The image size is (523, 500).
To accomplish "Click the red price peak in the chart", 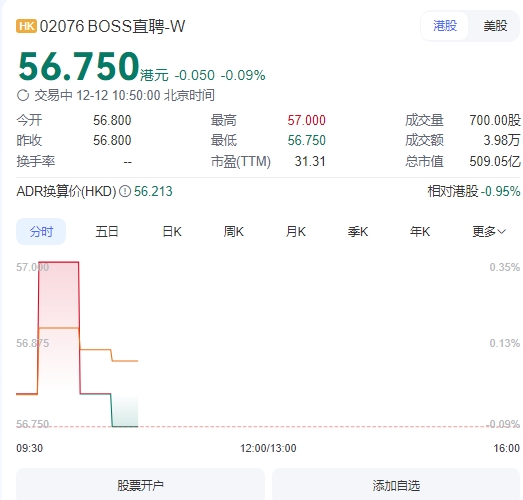I will click(59, 262).
